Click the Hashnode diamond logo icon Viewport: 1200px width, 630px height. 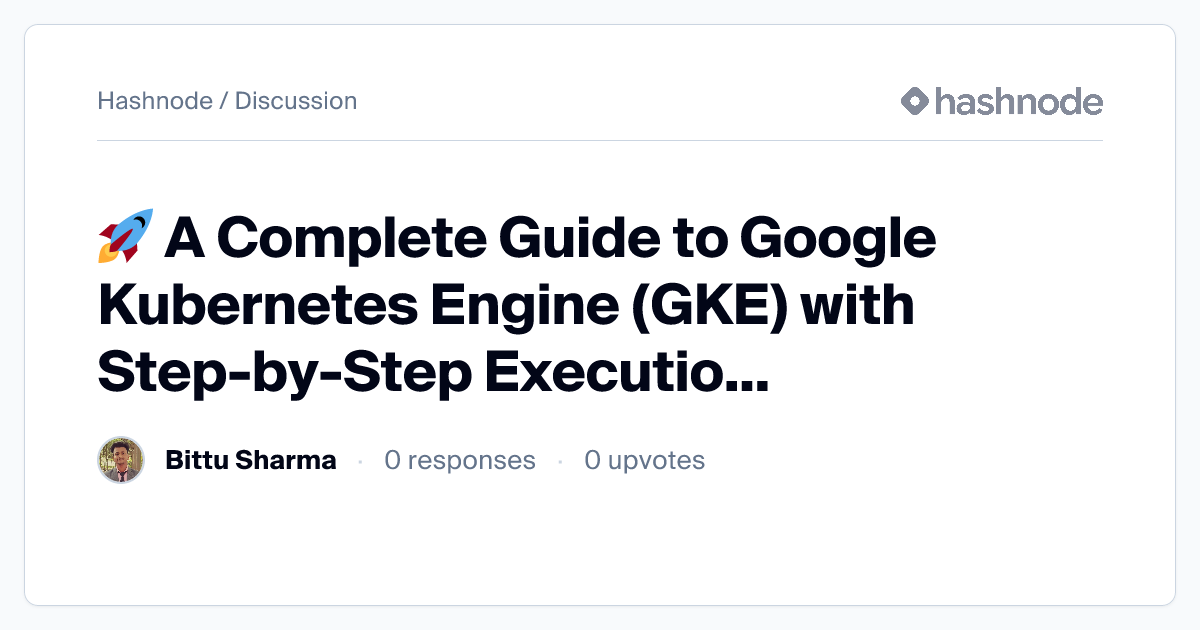point(915,101)
